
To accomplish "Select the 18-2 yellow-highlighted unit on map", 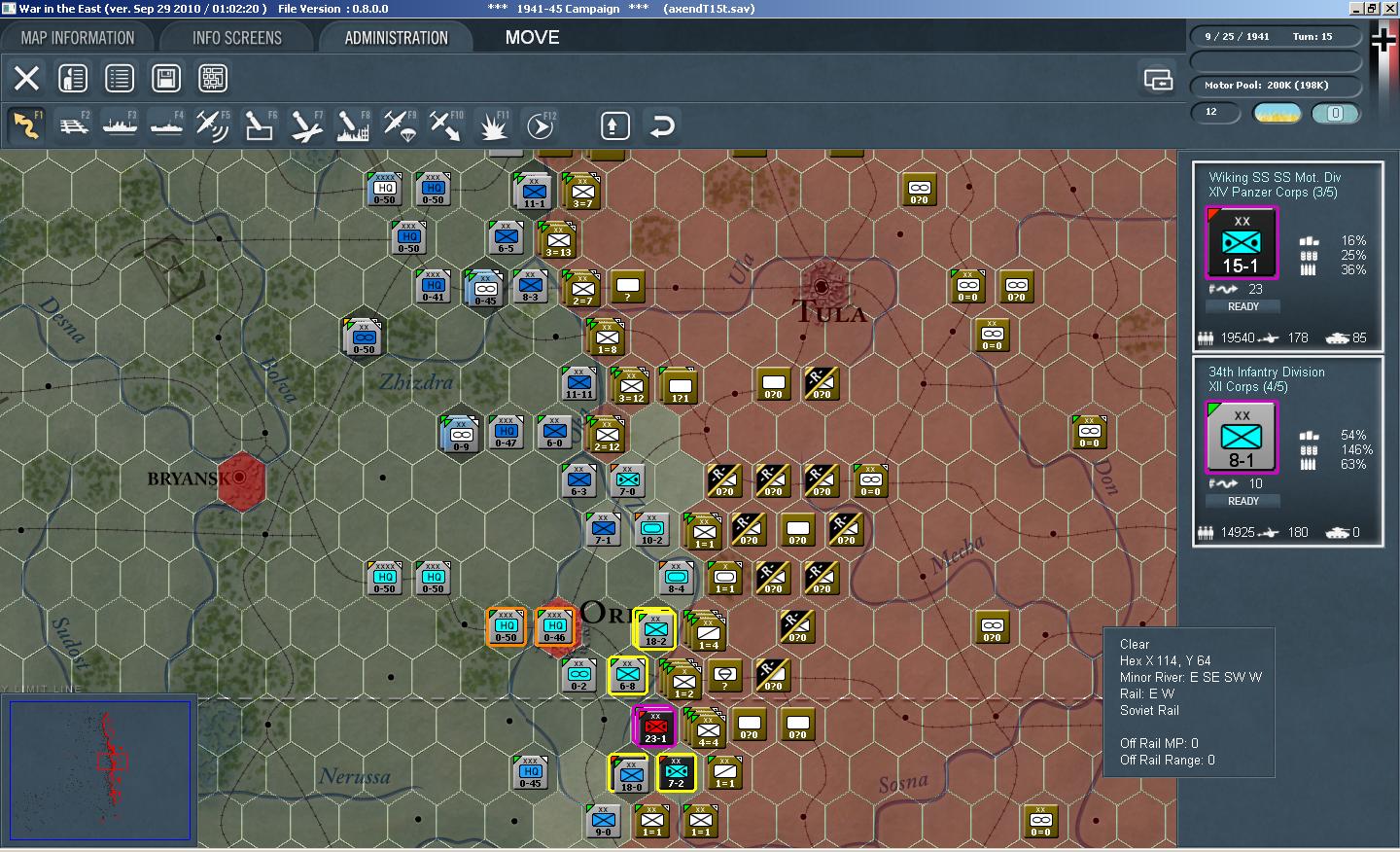I will tap(655, 630).
